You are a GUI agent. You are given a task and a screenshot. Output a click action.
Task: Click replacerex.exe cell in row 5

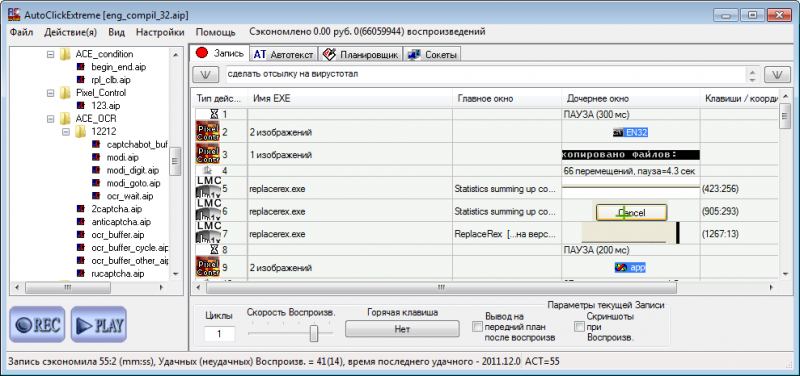tap(351, 189)
